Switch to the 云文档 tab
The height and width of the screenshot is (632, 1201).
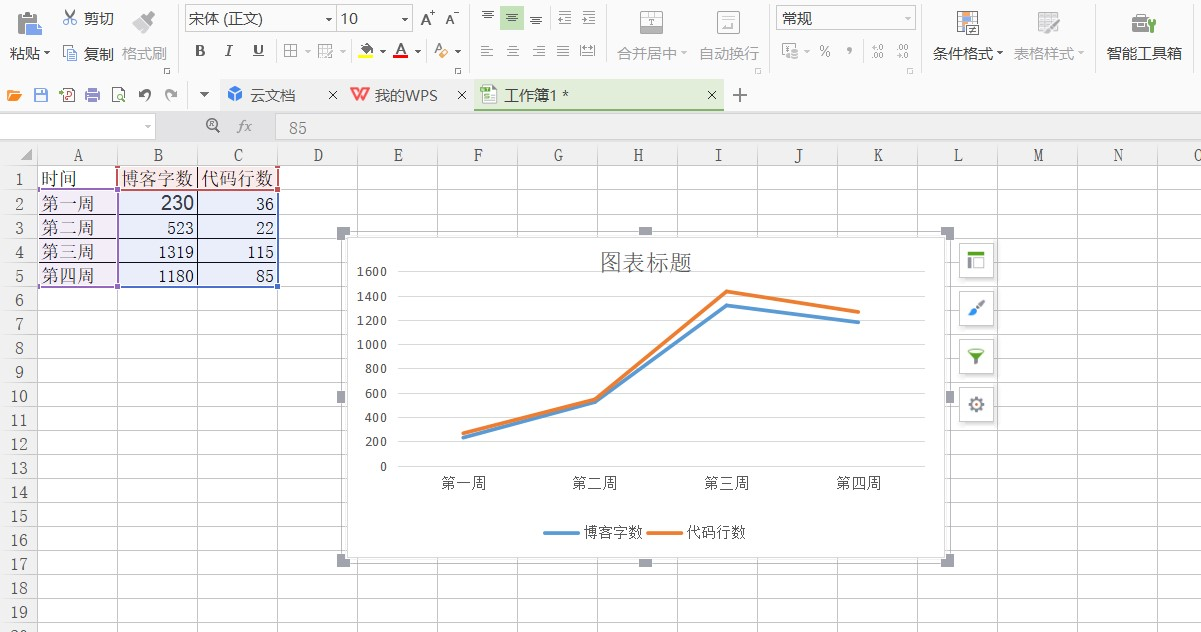pos(272,95)
